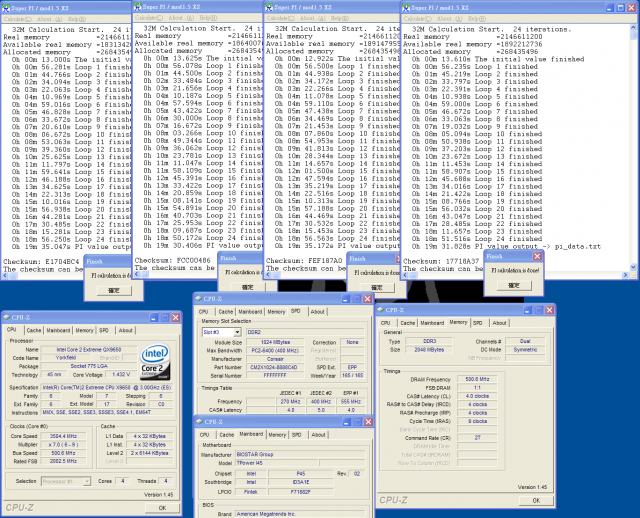Image resolution: width=640 pixels, height=518 pixels.
Task: Click Package value 'Socket 775 LGA'
Action: point(89,366)
